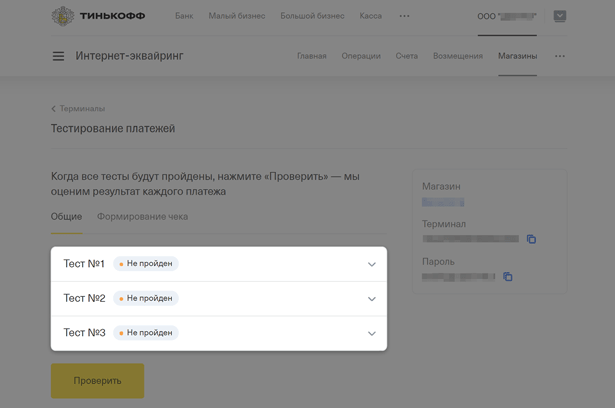Click the Интернет-эквайринг title

tap(129, 56)
